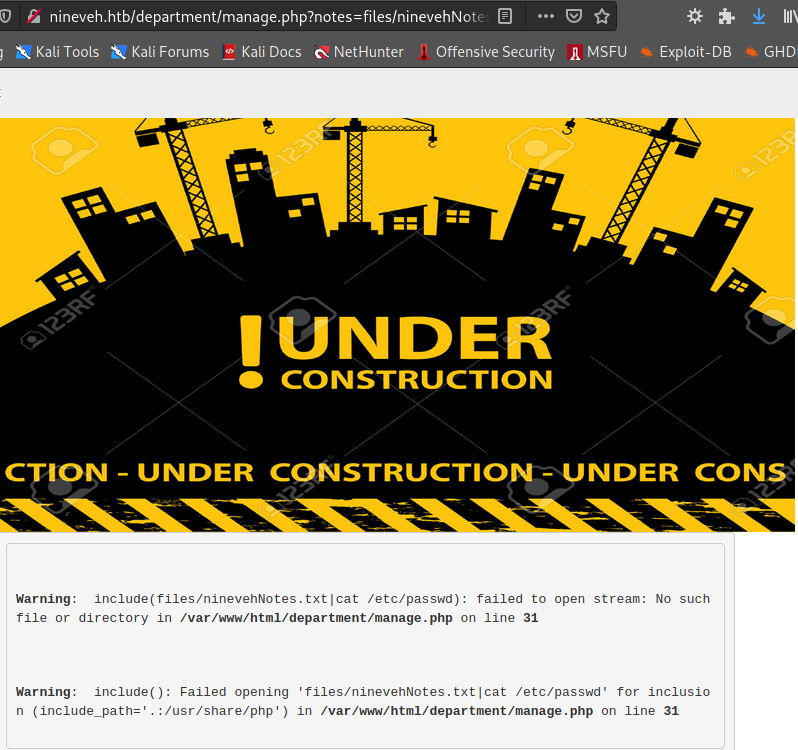Image resolution: width=798 pixels, height=750 pixels.
Task: Click the puzzle piece extension icon
Action: (x=726, y=16)
